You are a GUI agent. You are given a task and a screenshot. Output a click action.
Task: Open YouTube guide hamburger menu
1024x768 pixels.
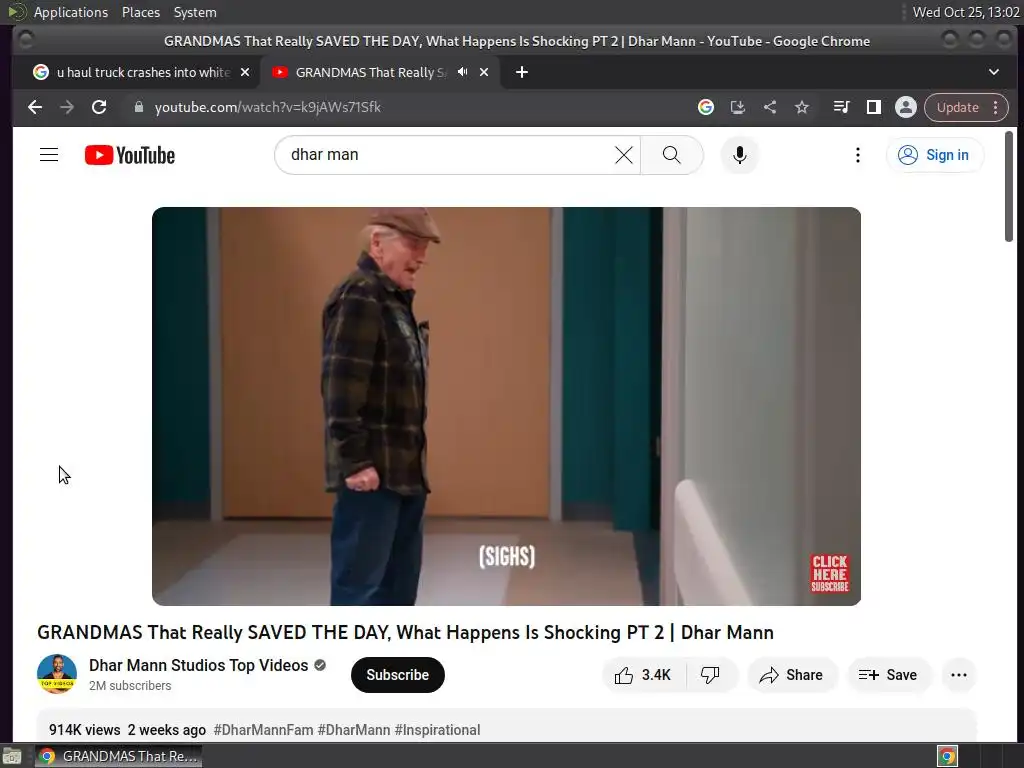click(x=49, y=155)
